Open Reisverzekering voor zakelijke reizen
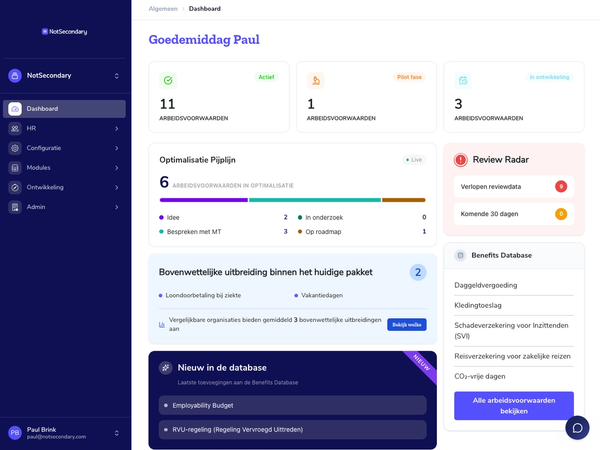This screenshot has height=450, width=600. (514, 356)
